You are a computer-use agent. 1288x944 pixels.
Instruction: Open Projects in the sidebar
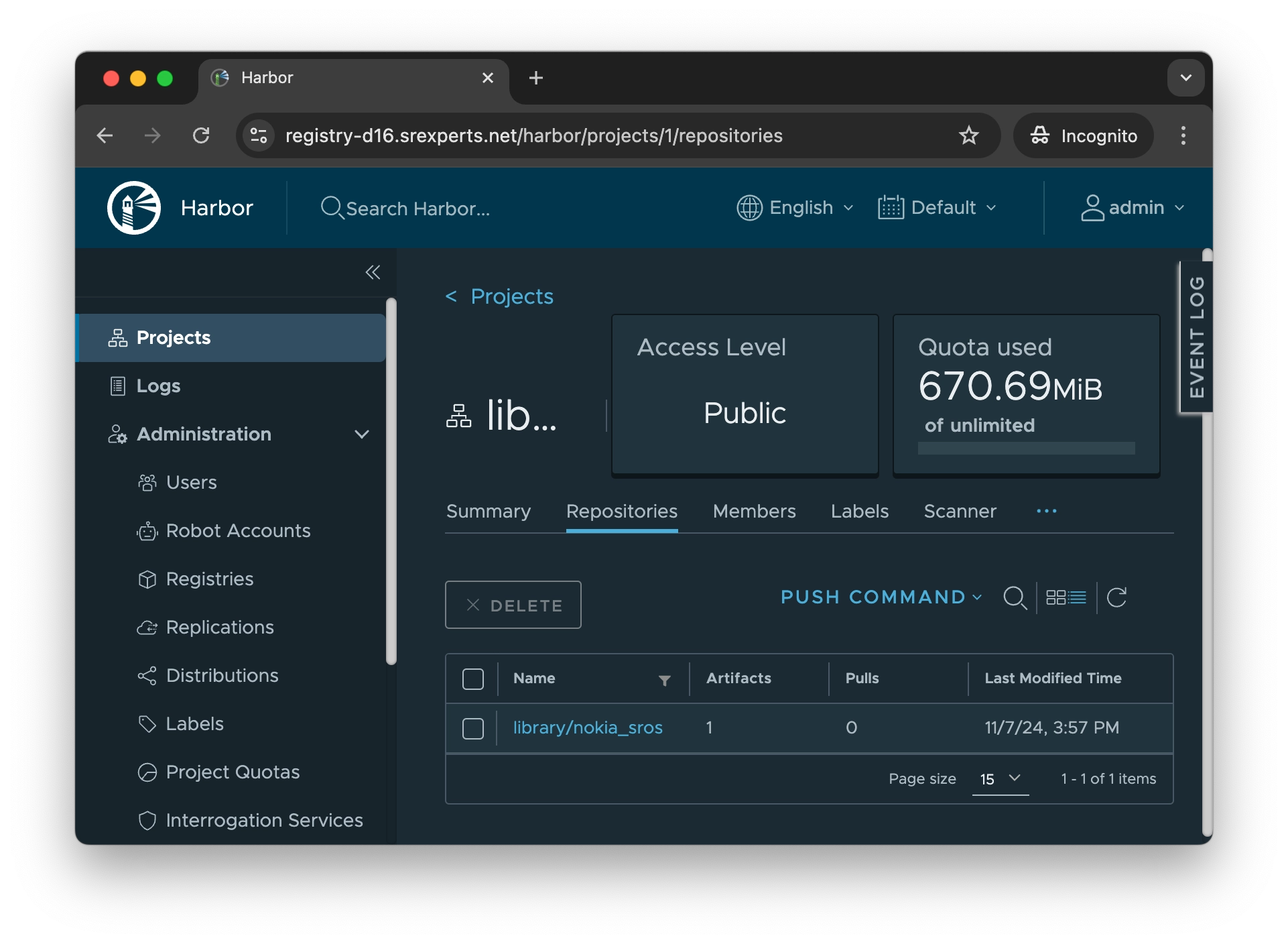click(x=231, y=338)
